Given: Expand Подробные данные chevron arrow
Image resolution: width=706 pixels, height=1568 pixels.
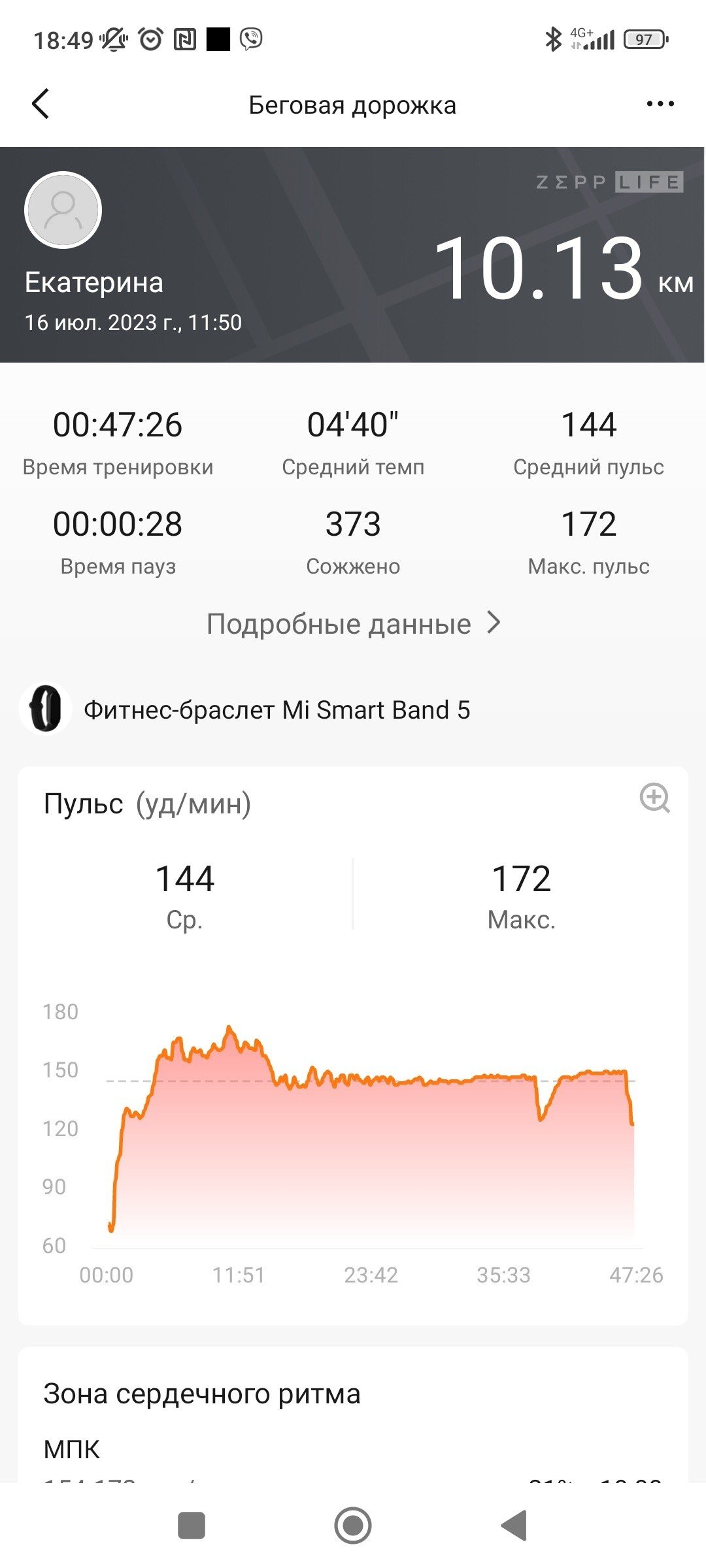Looking at the screenshot, I should 495,623.
